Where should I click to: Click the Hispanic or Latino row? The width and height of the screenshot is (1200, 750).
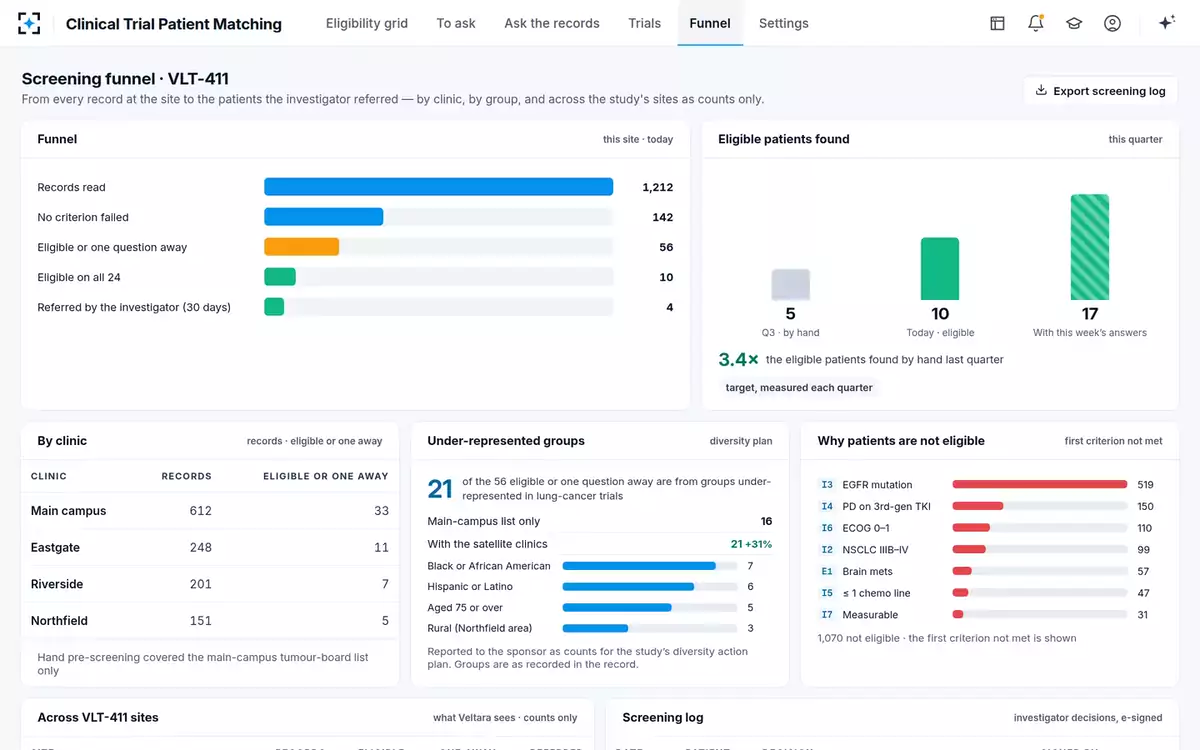(x=599, y=587)
